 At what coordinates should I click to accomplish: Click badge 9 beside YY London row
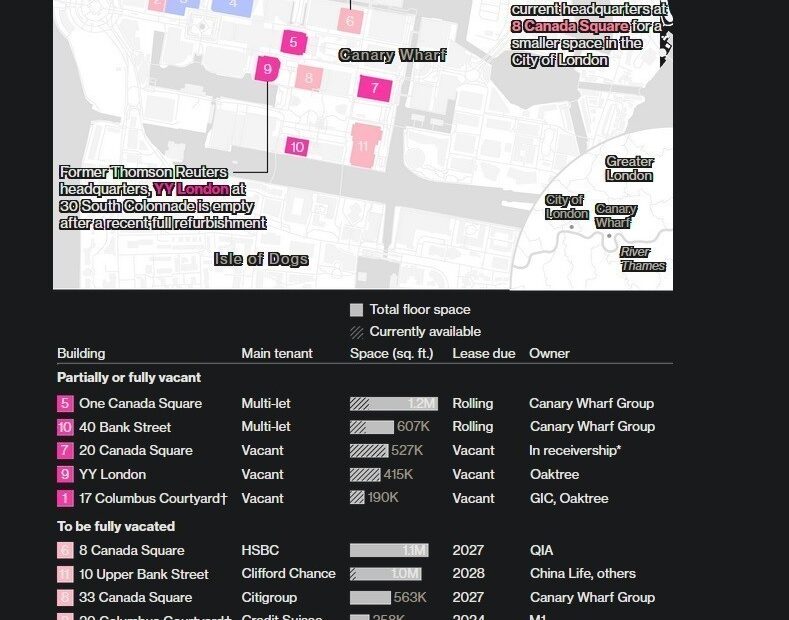point(65,474)
